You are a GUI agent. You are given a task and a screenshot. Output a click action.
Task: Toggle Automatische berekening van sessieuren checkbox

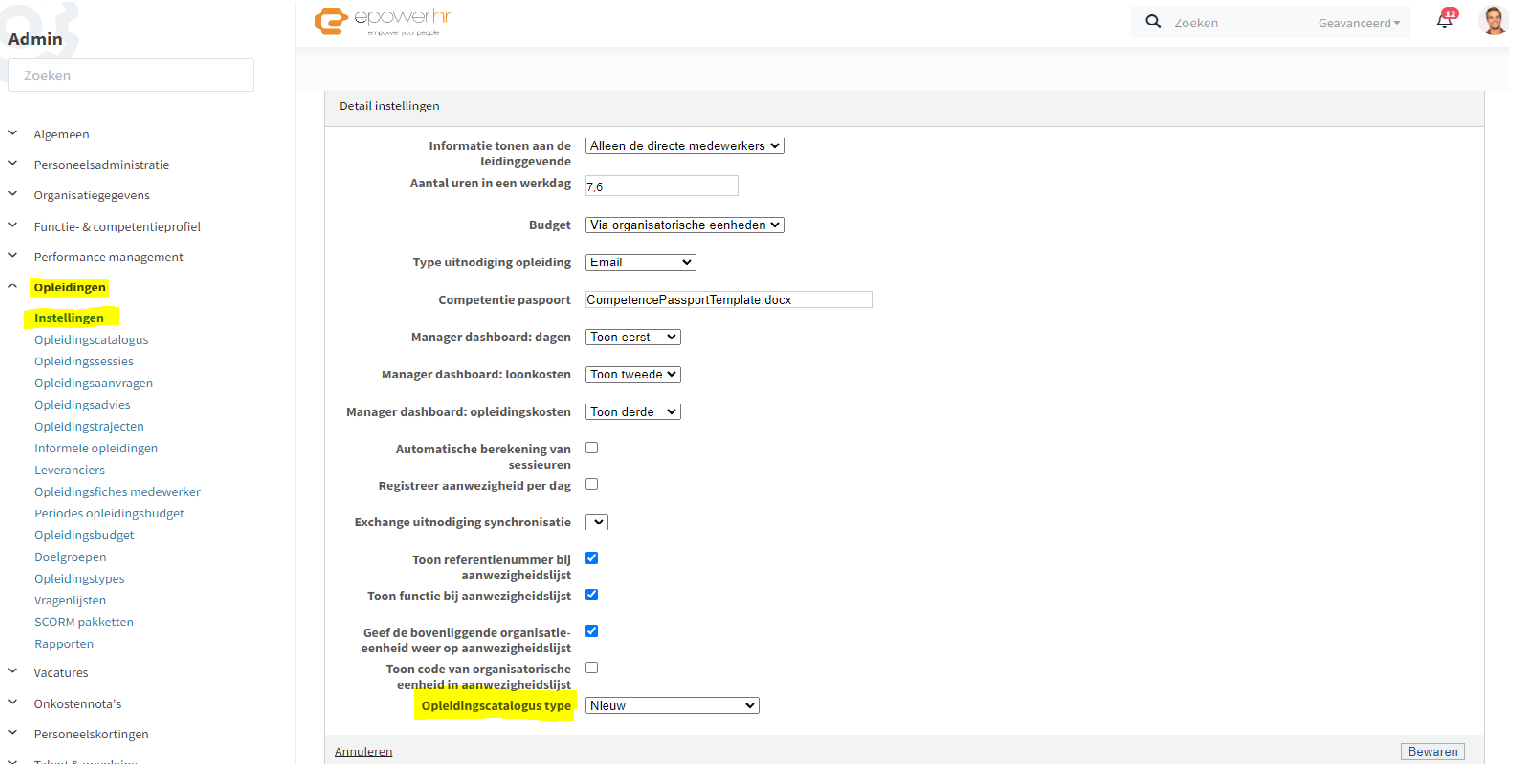(591, 447)
